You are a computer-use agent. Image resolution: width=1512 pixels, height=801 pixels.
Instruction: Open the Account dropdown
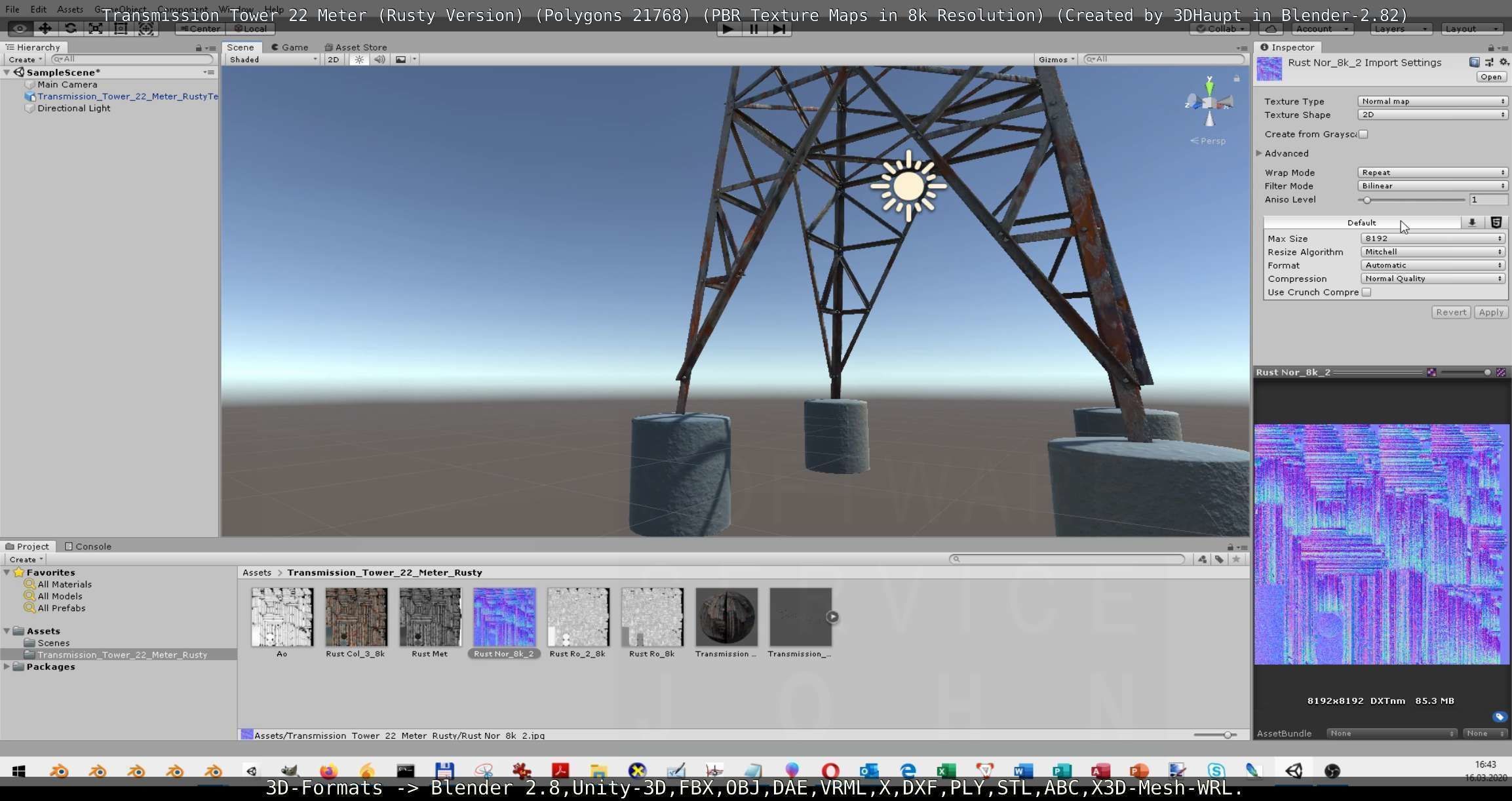[x=1323, y=29]
